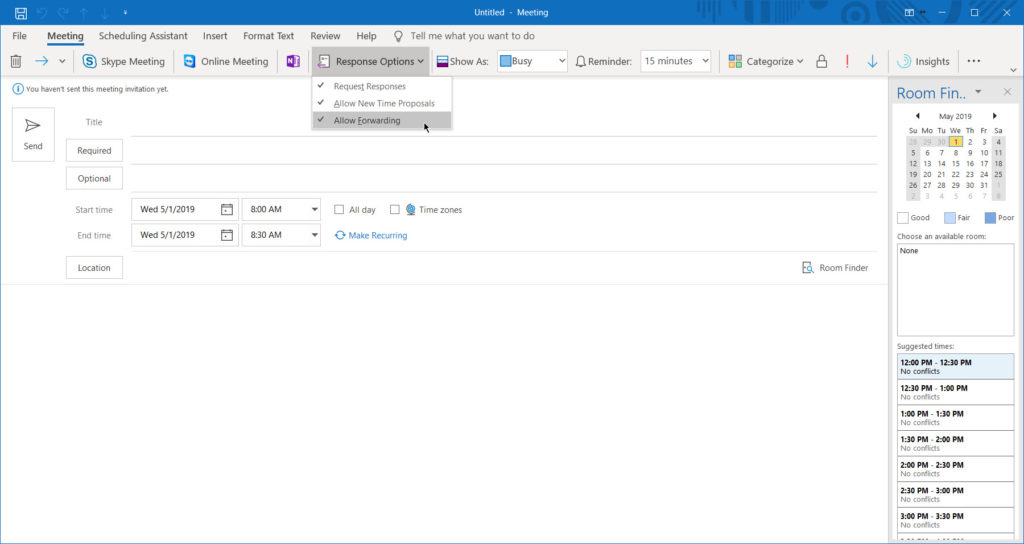Open Insights from the ribbon
The image size is (1024, 544).
pos(923,61)
